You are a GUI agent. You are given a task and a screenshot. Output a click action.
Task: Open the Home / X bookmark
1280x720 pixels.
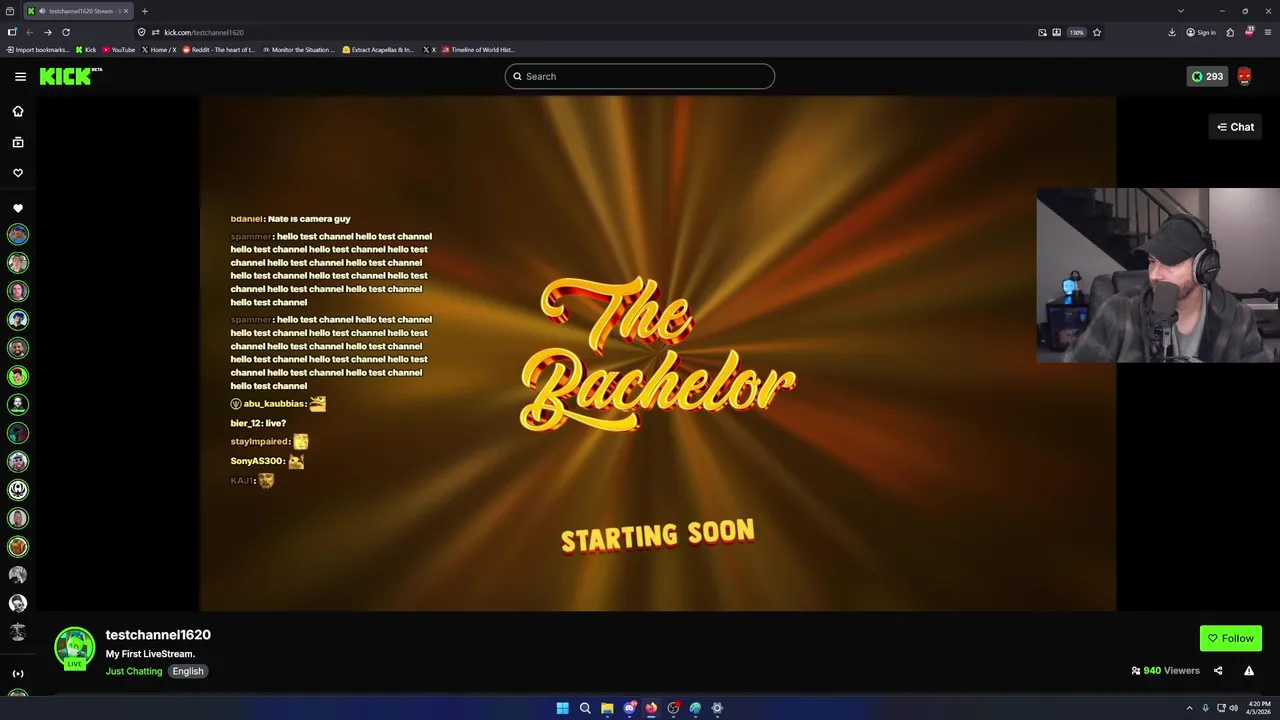pos(159,49)
